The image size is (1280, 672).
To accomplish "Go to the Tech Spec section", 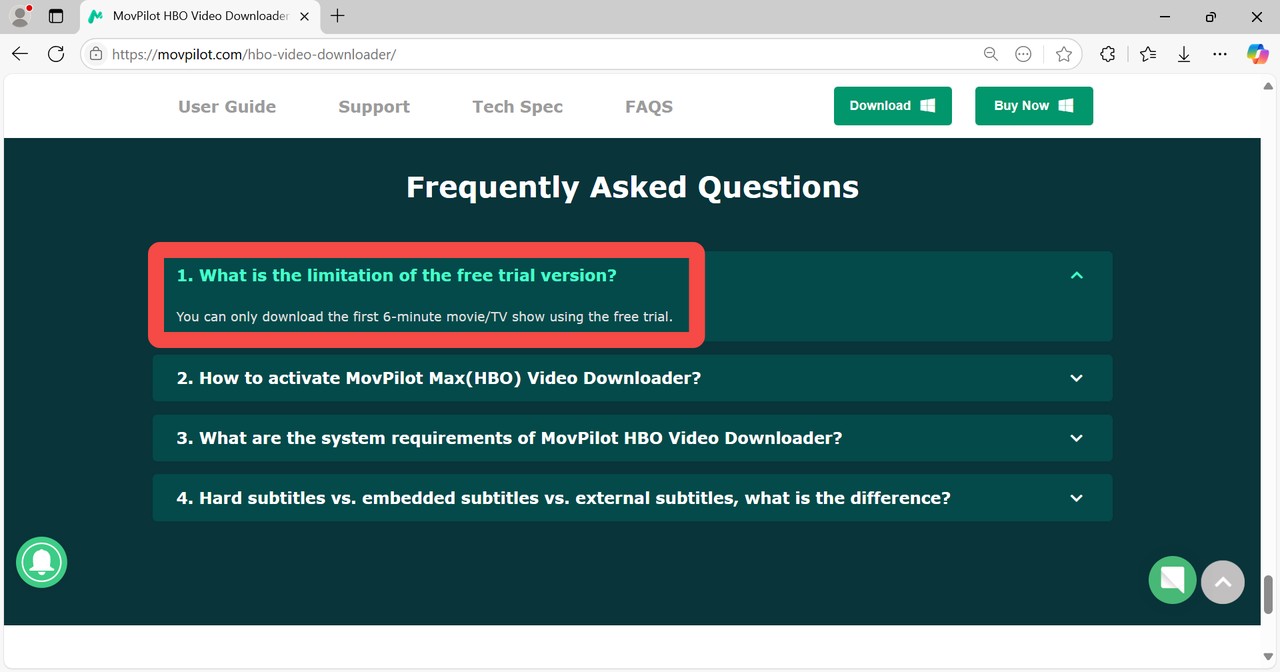I will [x=517, y=106].
